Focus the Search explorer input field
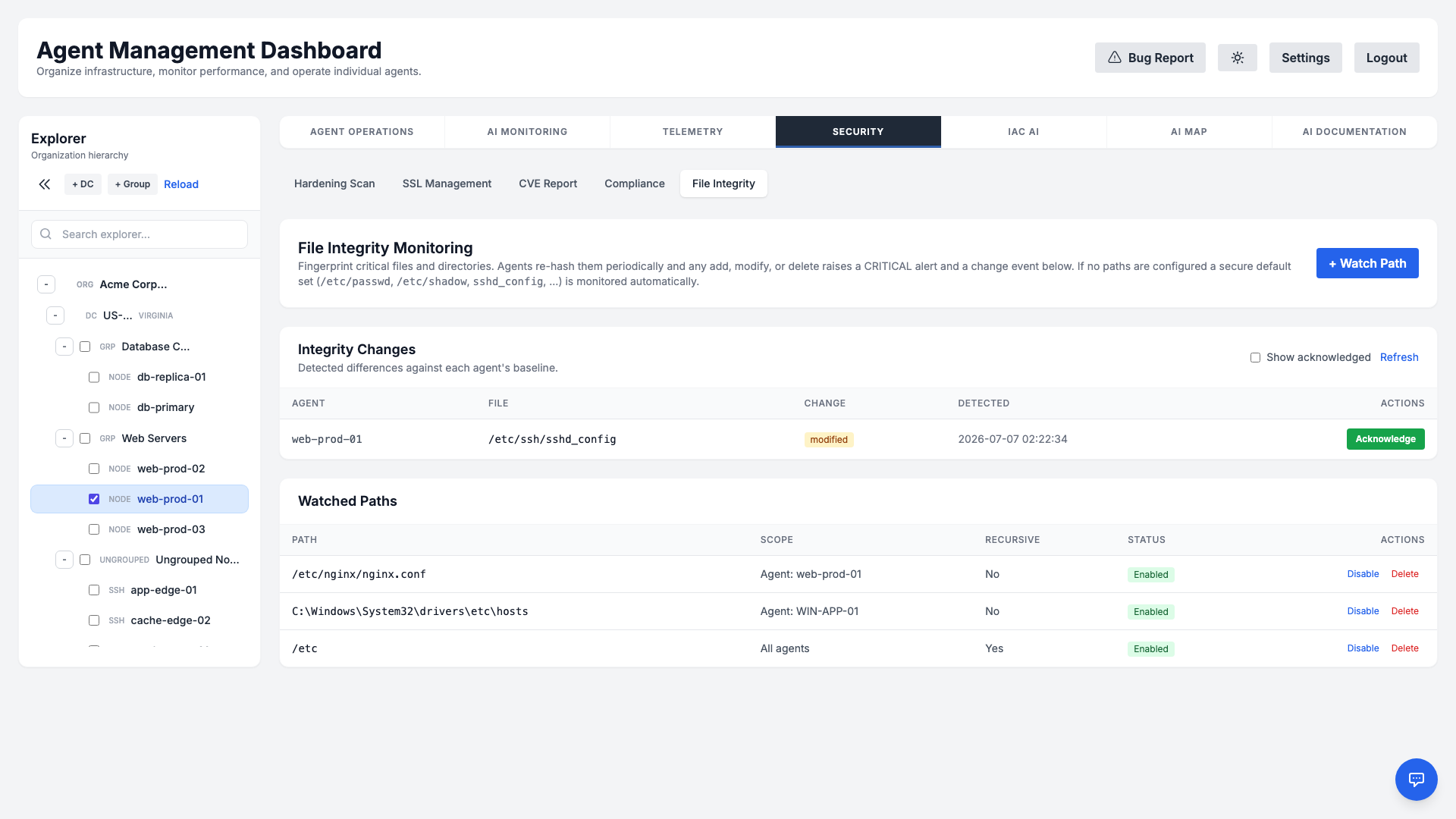 140,234
